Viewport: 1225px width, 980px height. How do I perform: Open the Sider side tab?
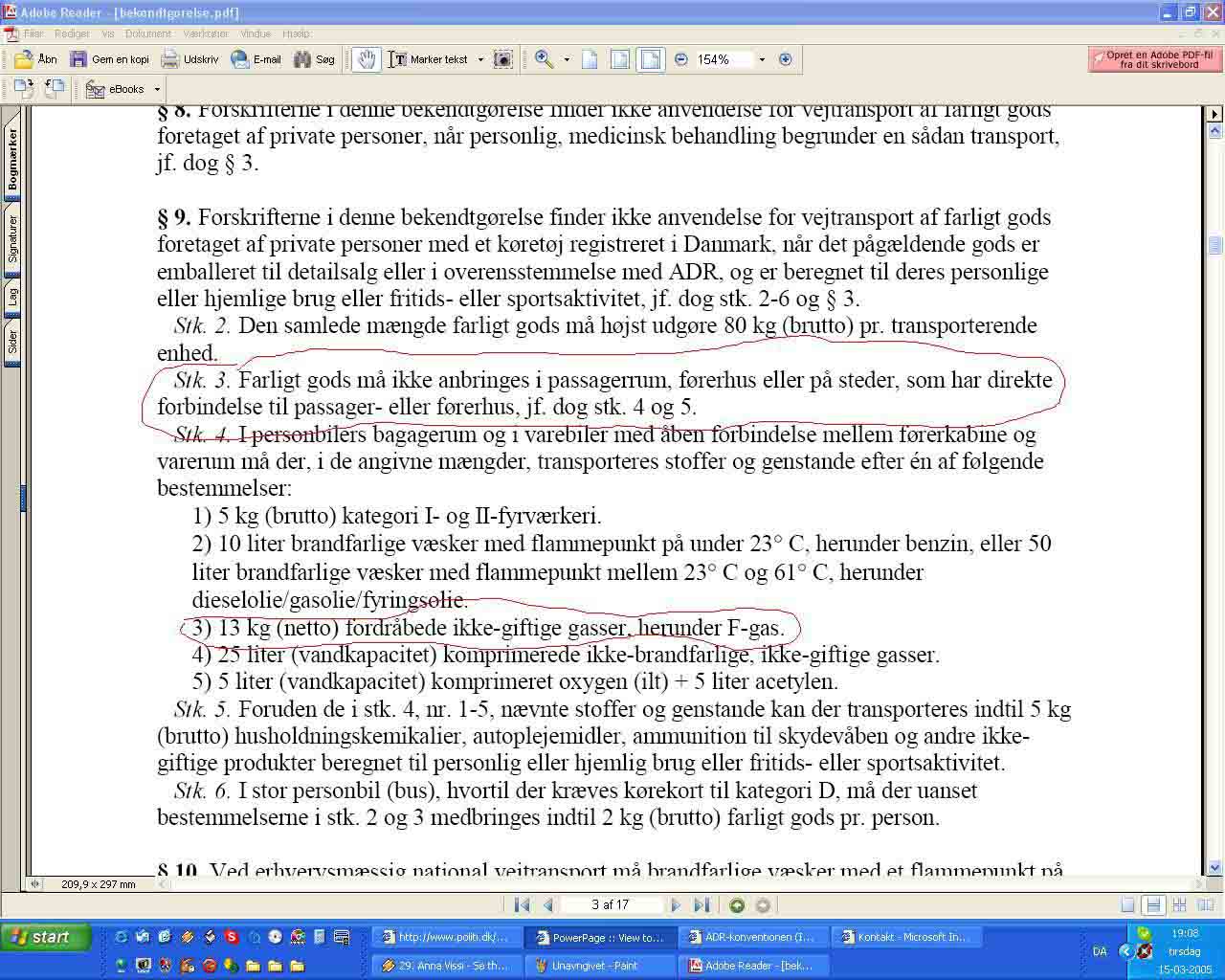pyautogui.click(x=12, y=343)
